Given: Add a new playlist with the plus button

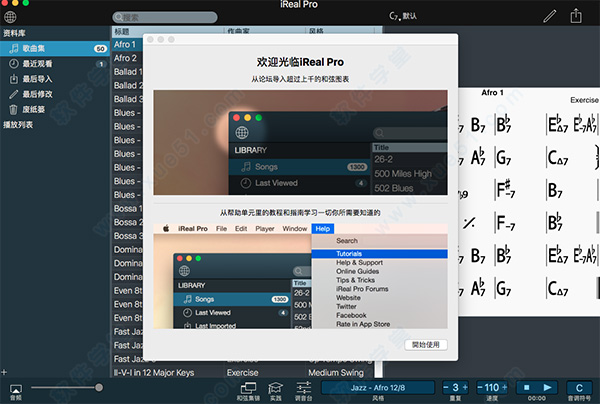Looking at the screenshot, I should pos(4,372).
